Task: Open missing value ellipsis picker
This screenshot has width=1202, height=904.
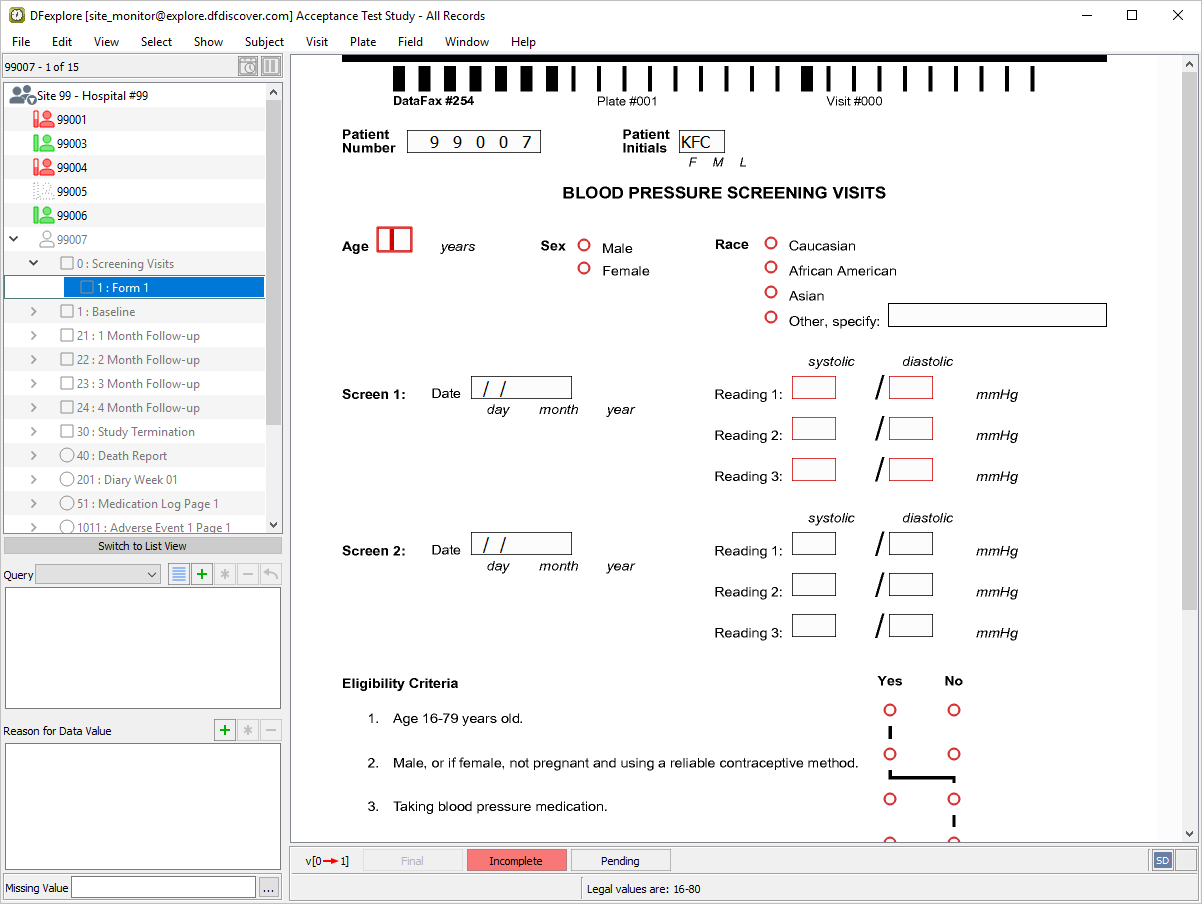Action: coord(268,888)
